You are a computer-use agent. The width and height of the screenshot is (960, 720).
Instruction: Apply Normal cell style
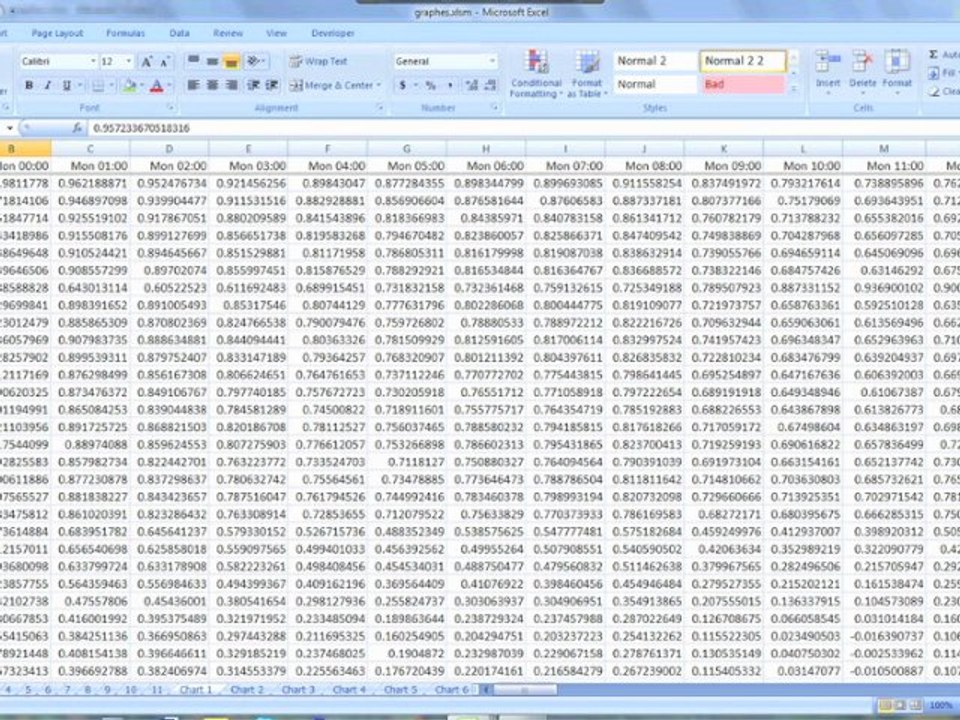[x=655, y=84]
